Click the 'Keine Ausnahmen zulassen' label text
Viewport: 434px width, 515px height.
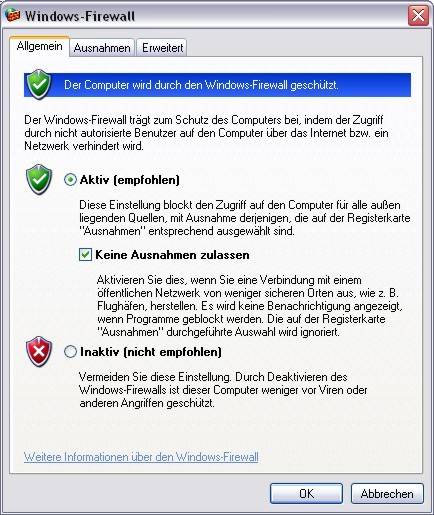click(x=172, y=255)
